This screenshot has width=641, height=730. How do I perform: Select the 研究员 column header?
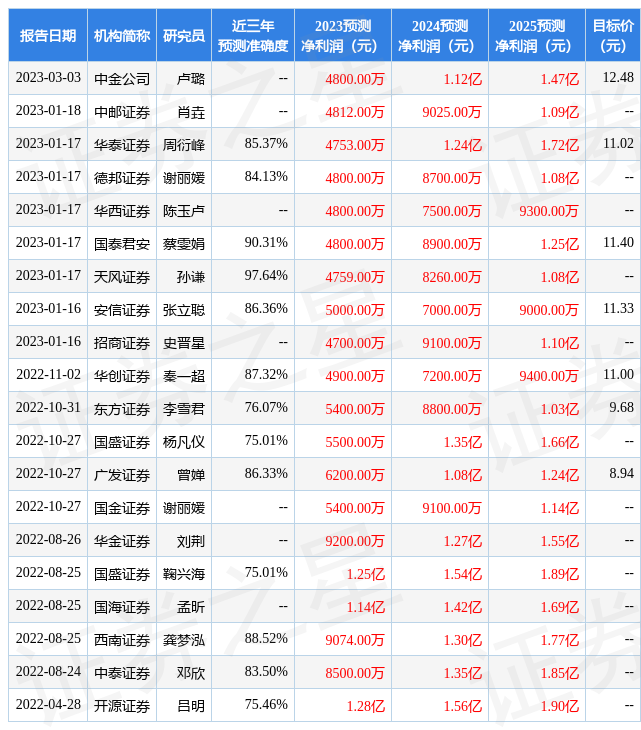[184, 36]
